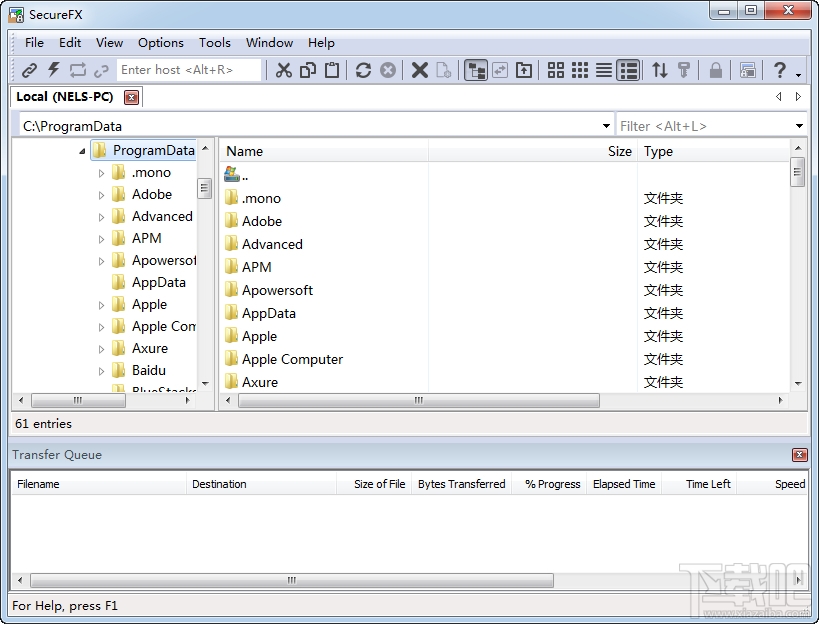Click the Cut scissors icon
The width and height of the screenshot is (819, 624).
coord(284,70)
